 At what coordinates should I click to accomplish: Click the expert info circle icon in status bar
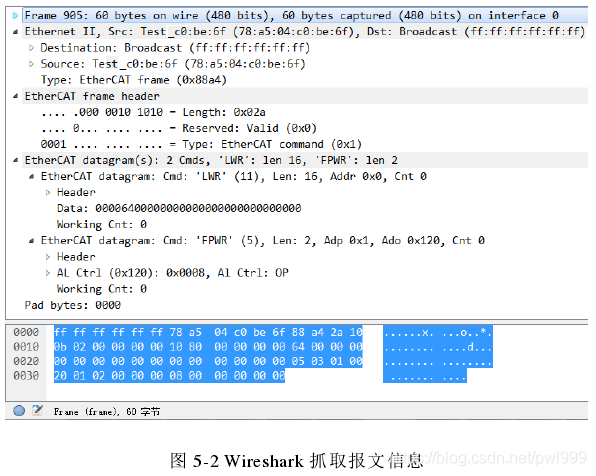pyautogui.click(x=19, y=411)
